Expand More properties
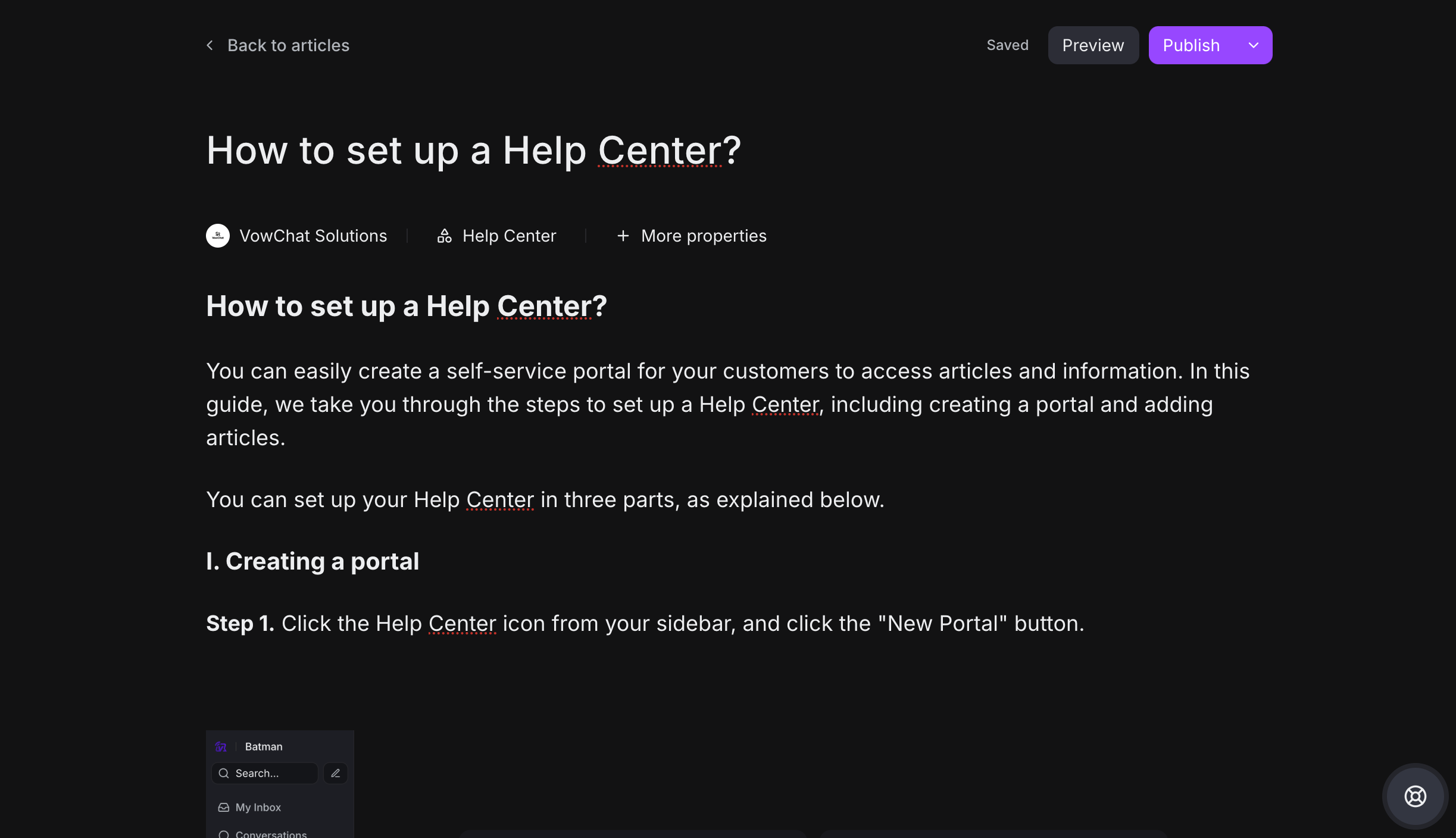The image size is (1456, 838). tap(704, 236)
